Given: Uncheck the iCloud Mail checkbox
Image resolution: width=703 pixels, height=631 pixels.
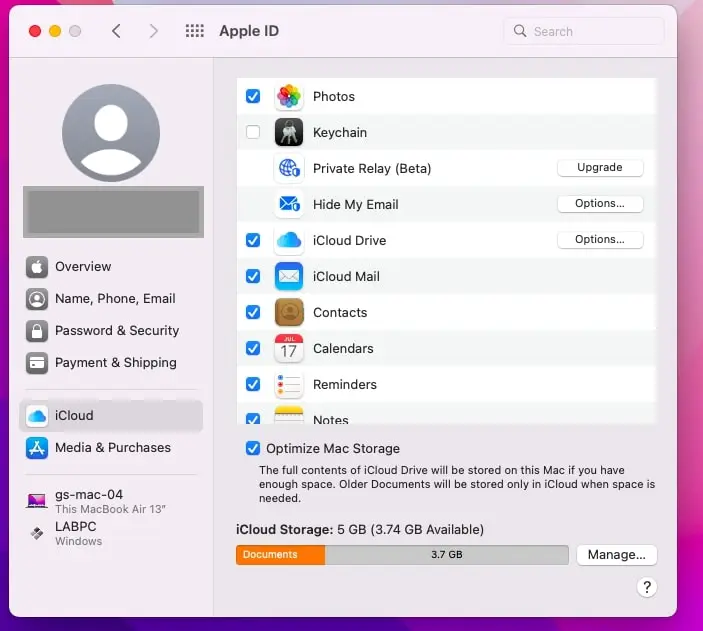Looking at the screenshot, I should point(253,276).
